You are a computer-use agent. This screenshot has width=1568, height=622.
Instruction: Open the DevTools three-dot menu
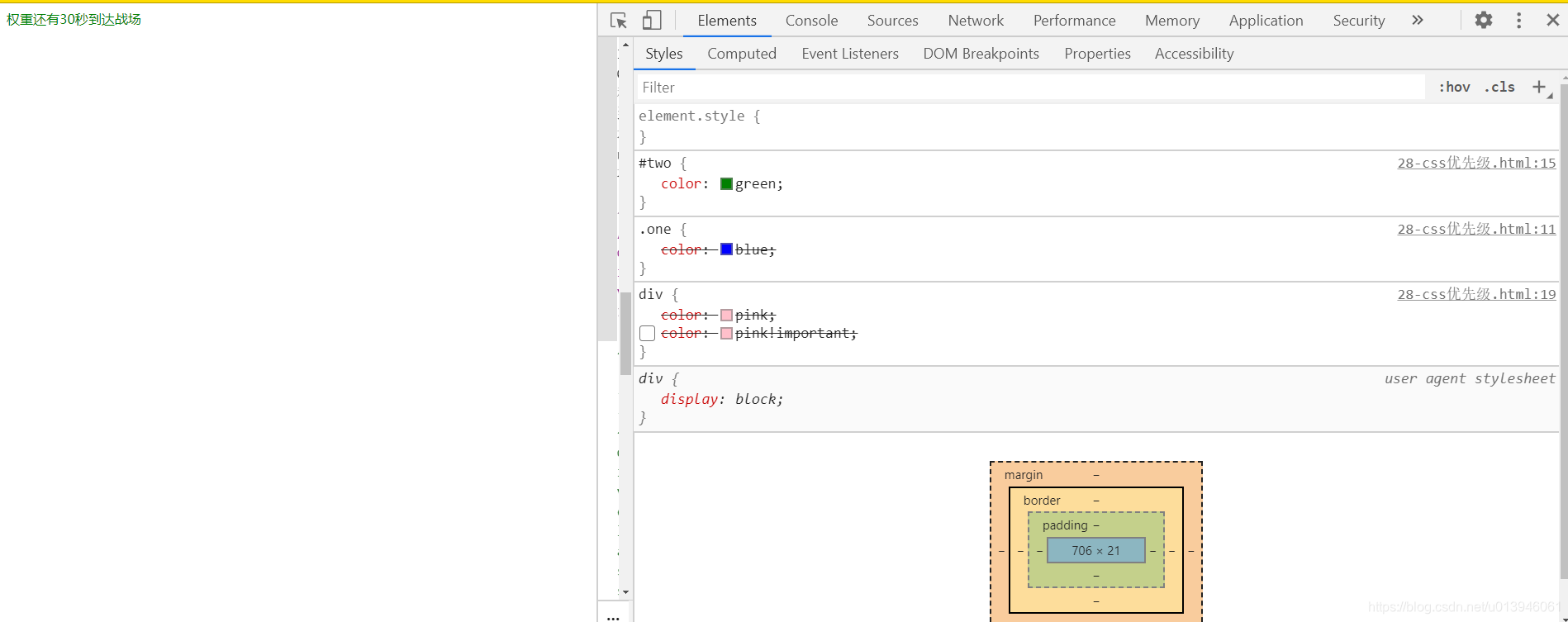pyautogui.click(x=1518, y=20)
